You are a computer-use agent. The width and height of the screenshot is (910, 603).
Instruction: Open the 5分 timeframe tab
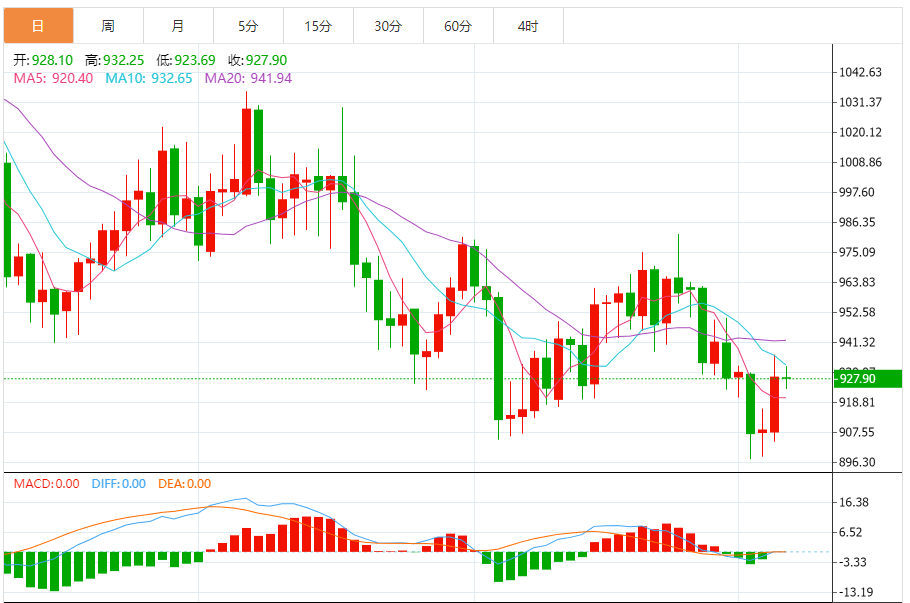click(248, 26)
